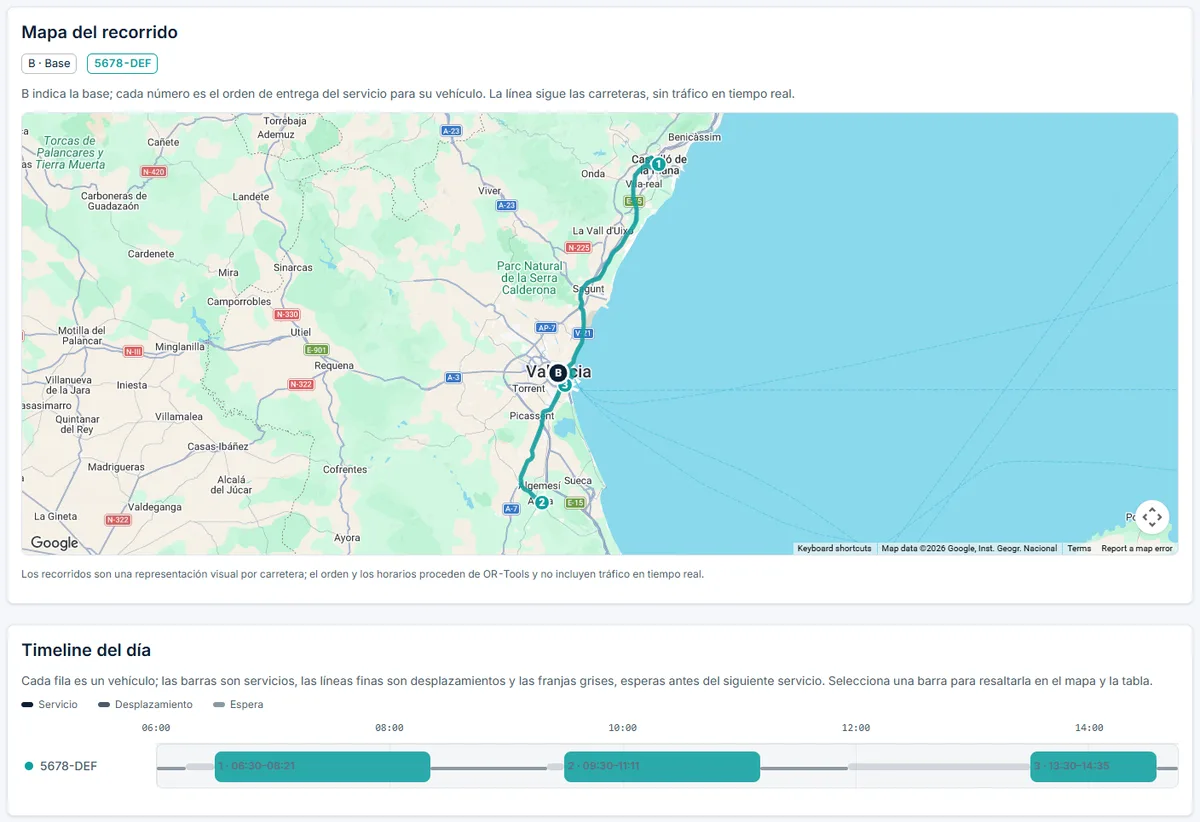Toggle the 5678-DEF vehicle chip
Image resolution: width=1200 pixels, height=822 pixels.
[122, 63]
